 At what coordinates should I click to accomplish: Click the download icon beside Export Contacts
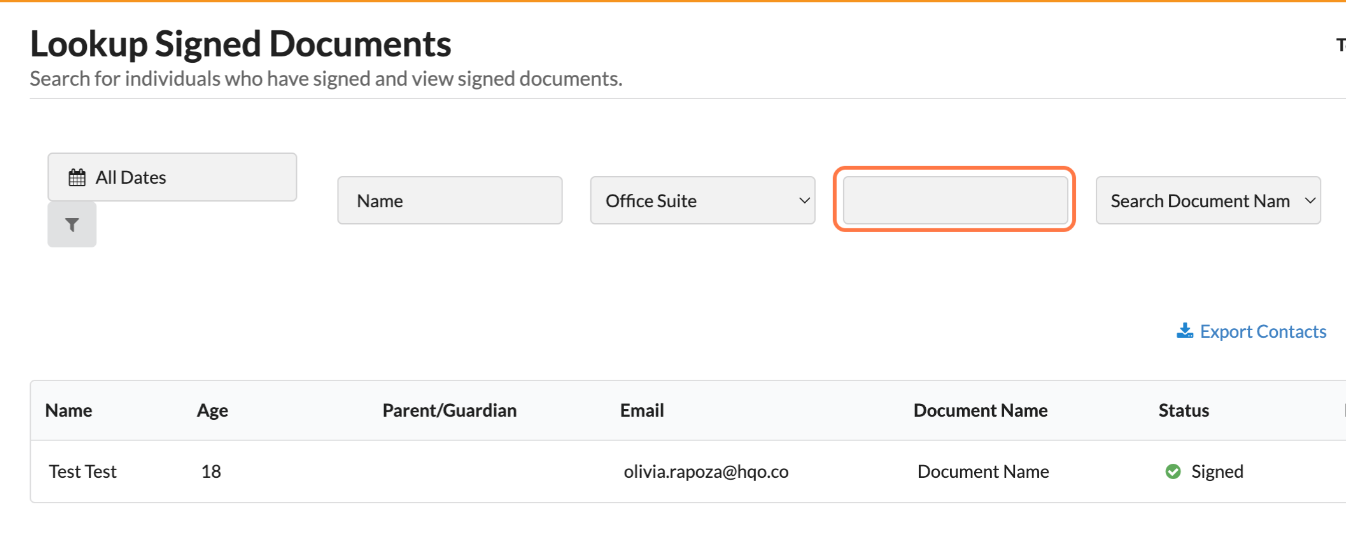(x=1185, y=331)
